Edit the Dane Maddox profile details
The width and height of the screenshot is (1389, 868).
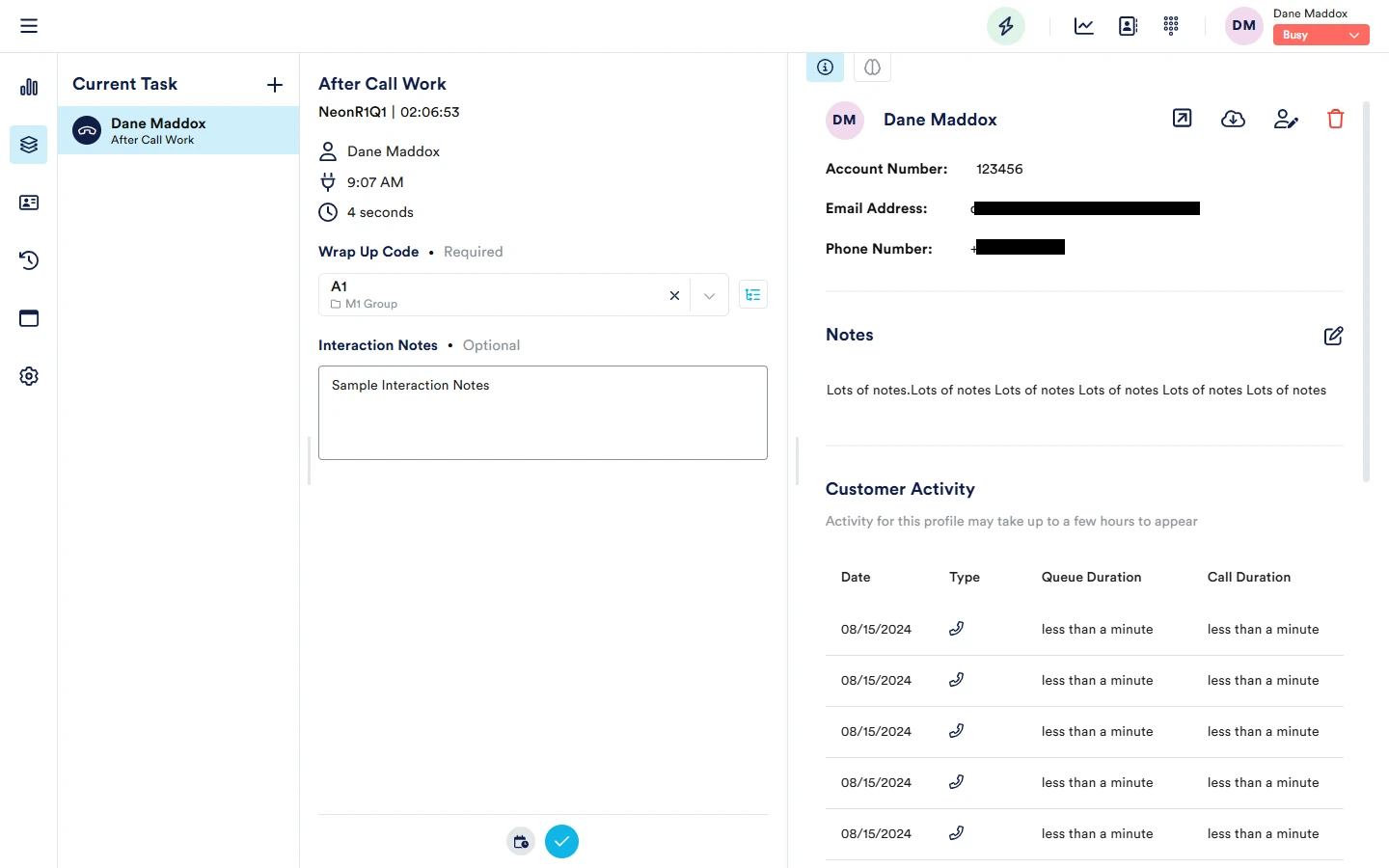tap(1285, 119)
